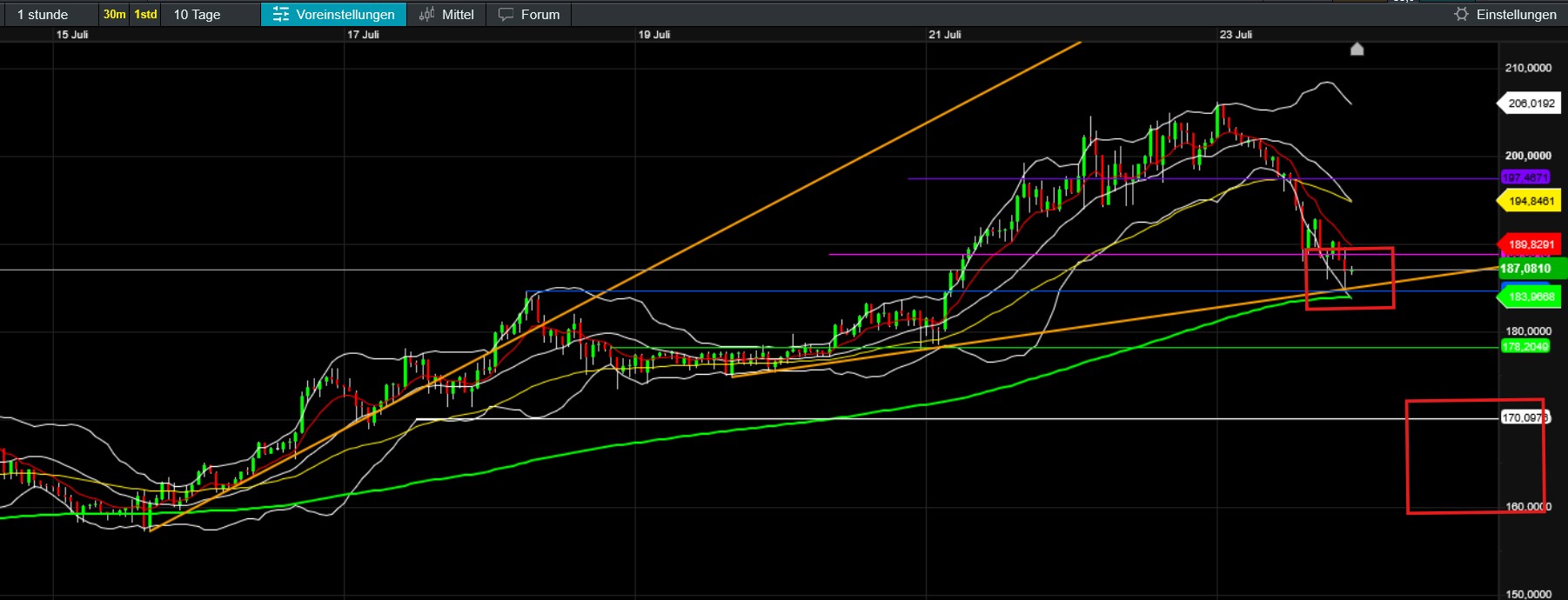The image size is (1568, 600).
Task: Click the Voreinstellungen sliders icon
Action: coord(280,14)
